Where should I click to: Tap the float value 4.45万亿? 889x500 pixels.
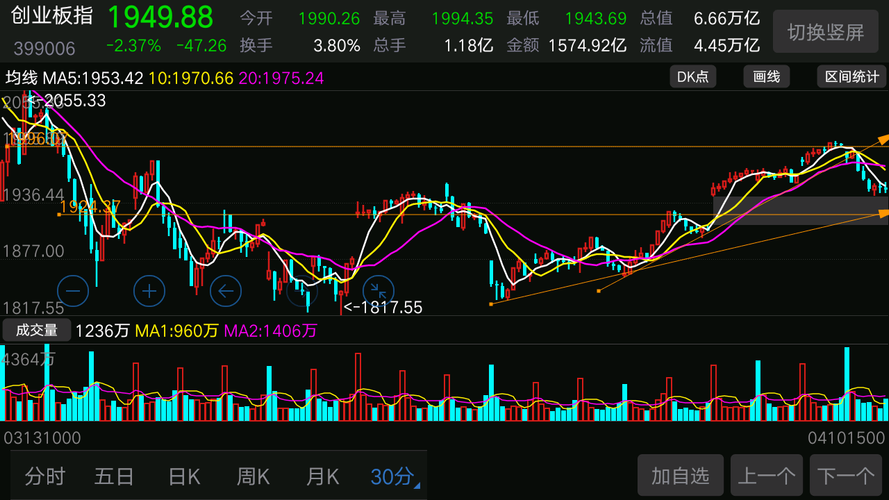click(727, 45)
